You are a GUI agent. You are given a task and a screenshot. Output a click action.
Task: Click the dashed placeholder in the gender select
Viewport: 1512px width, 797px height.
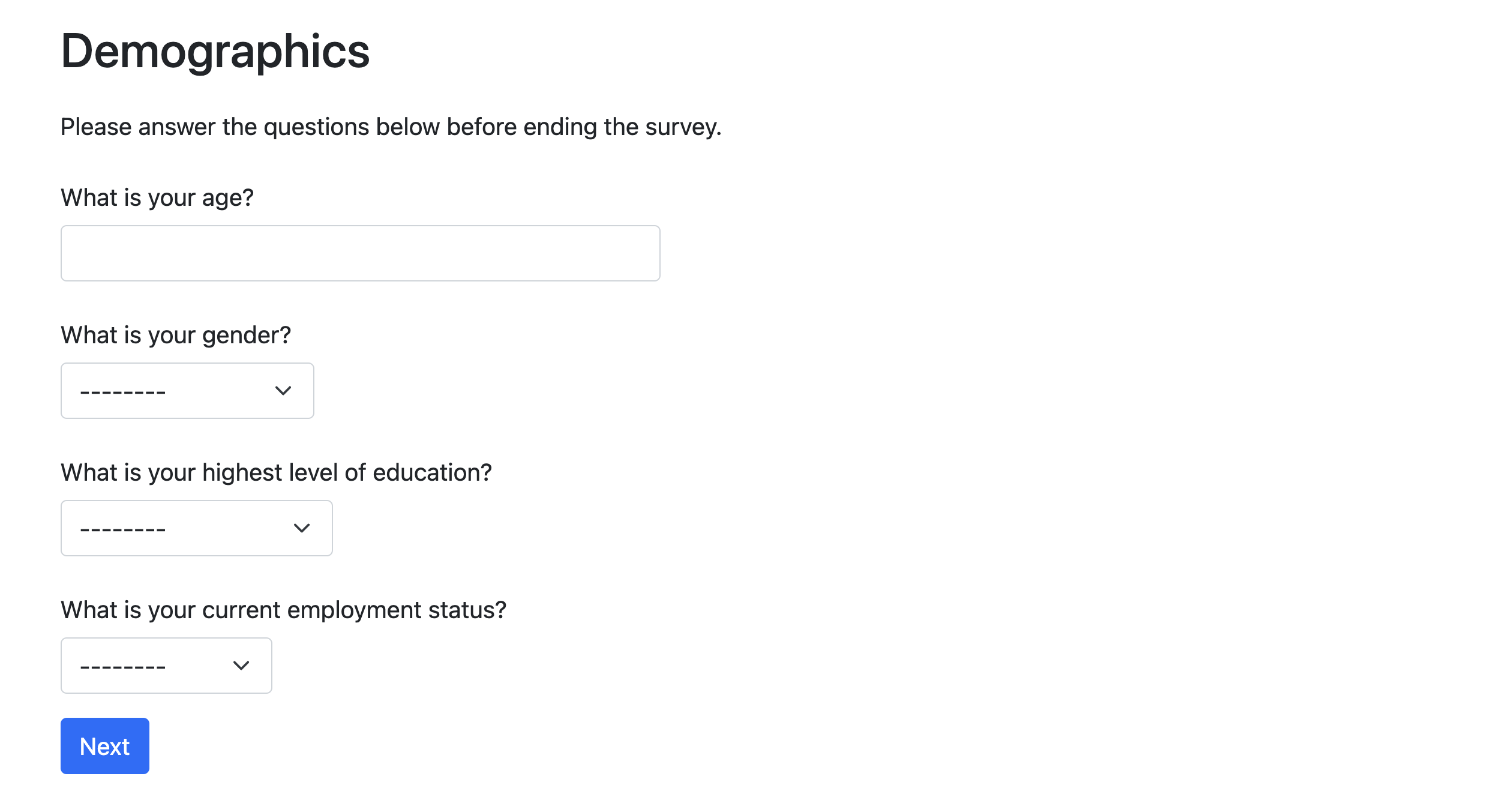(x=123, y=392)
